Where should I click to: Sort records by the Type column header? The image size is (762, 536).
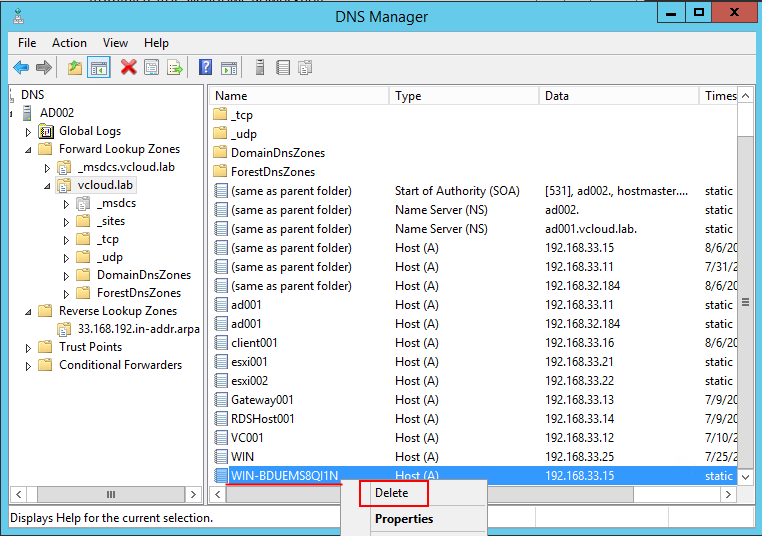click(x=464, y=96)
